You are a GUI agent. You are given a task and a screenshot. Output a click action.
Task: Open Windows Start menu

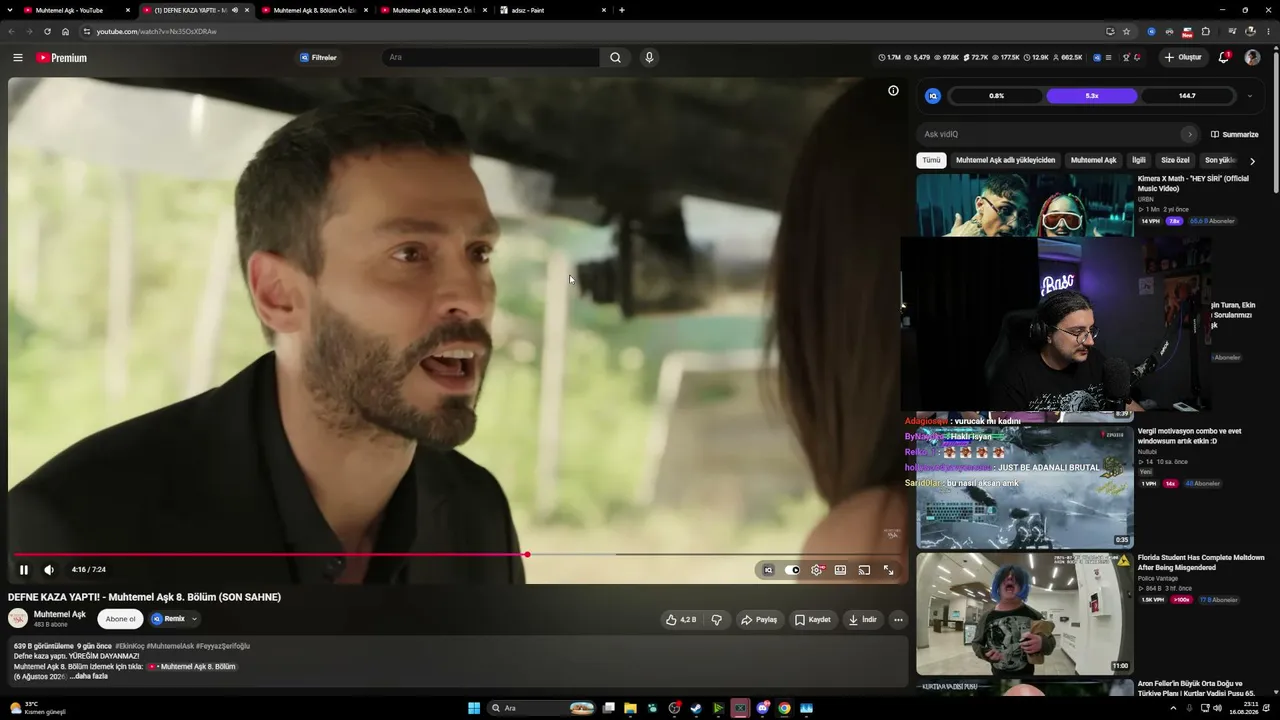pyautogui.click(x=474, y=708)
